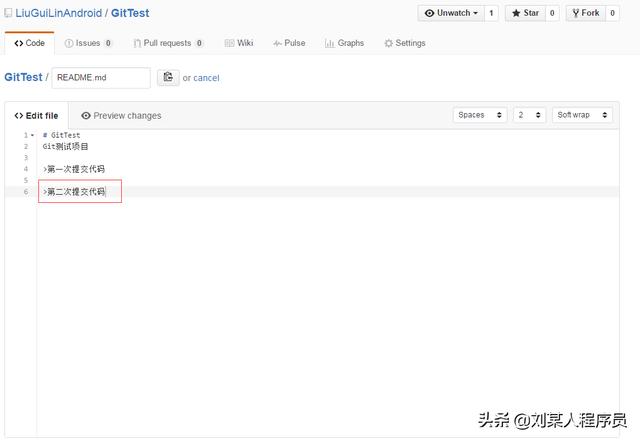Click the '# GitTest' heading line in editor
The image size is (640, 441).
tap(62, 135)
